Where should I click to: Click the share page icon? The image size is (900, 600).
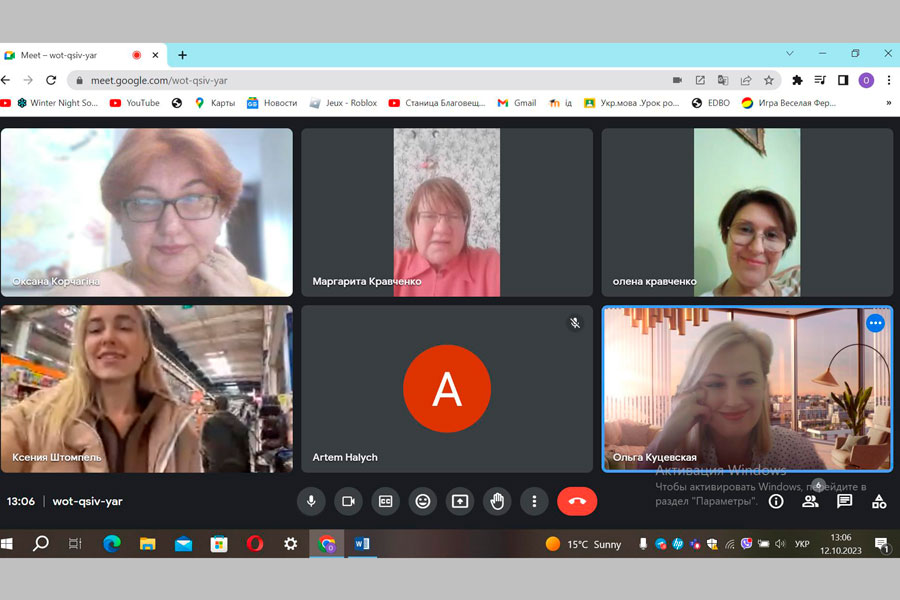746,80
